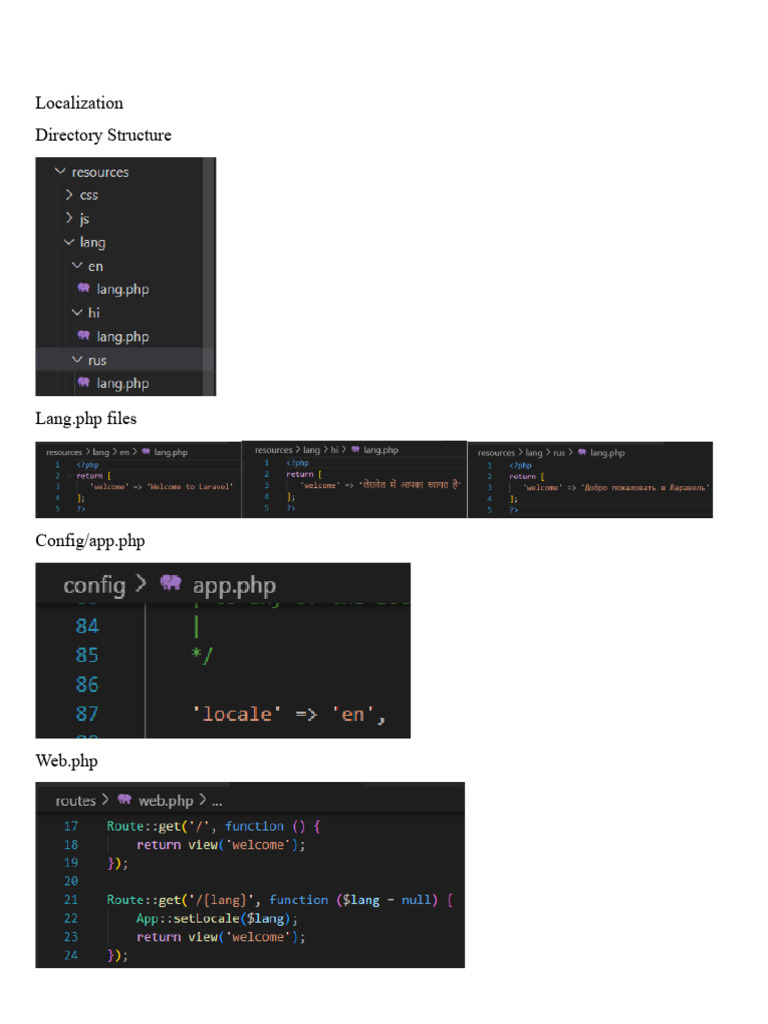
Task: Click 'en' segment in the first breadcrumb
Action: pyautogui.click(x=124, y=452)
